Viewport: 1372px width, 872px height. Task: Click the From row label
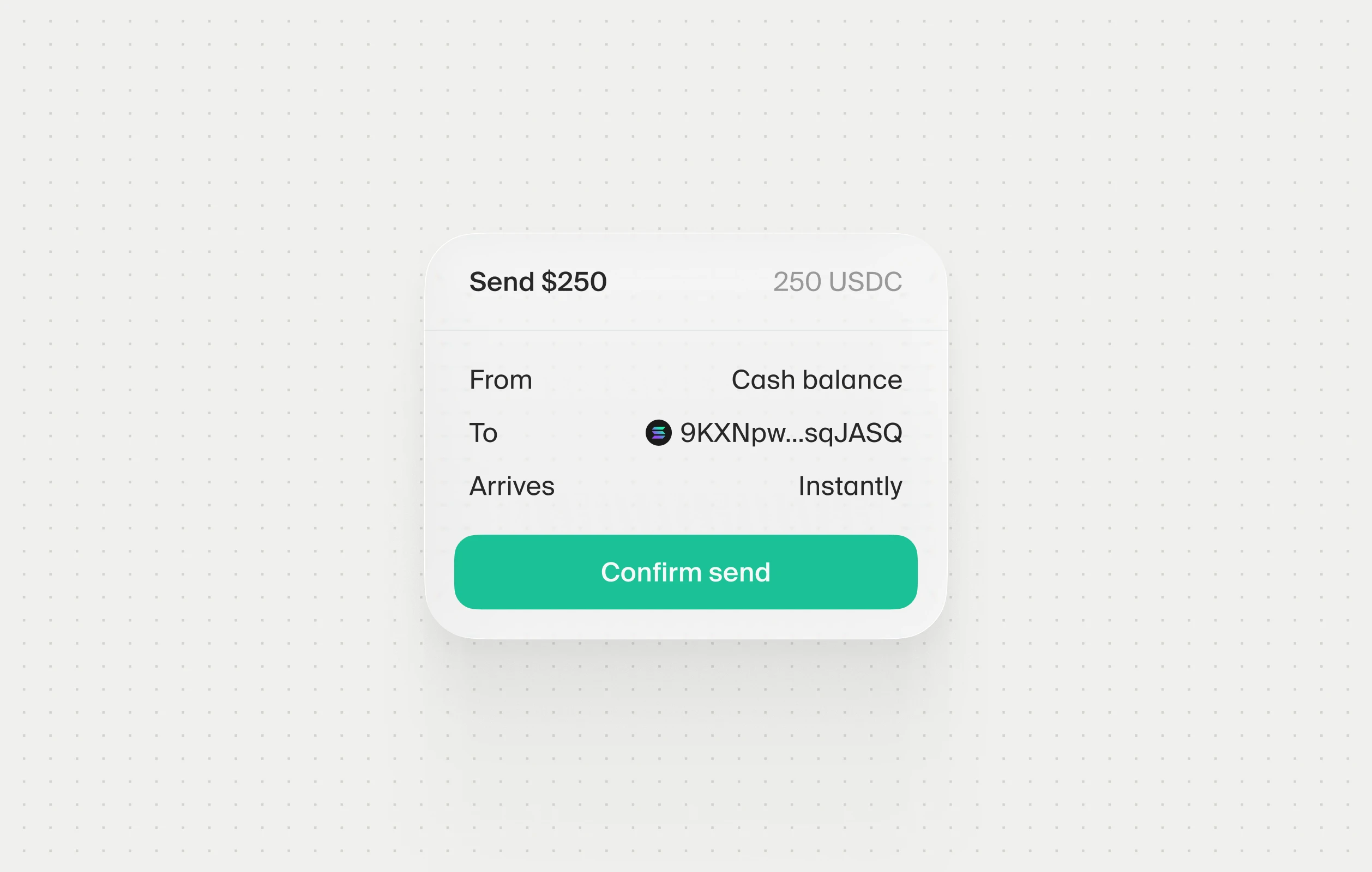coord(500,380)
